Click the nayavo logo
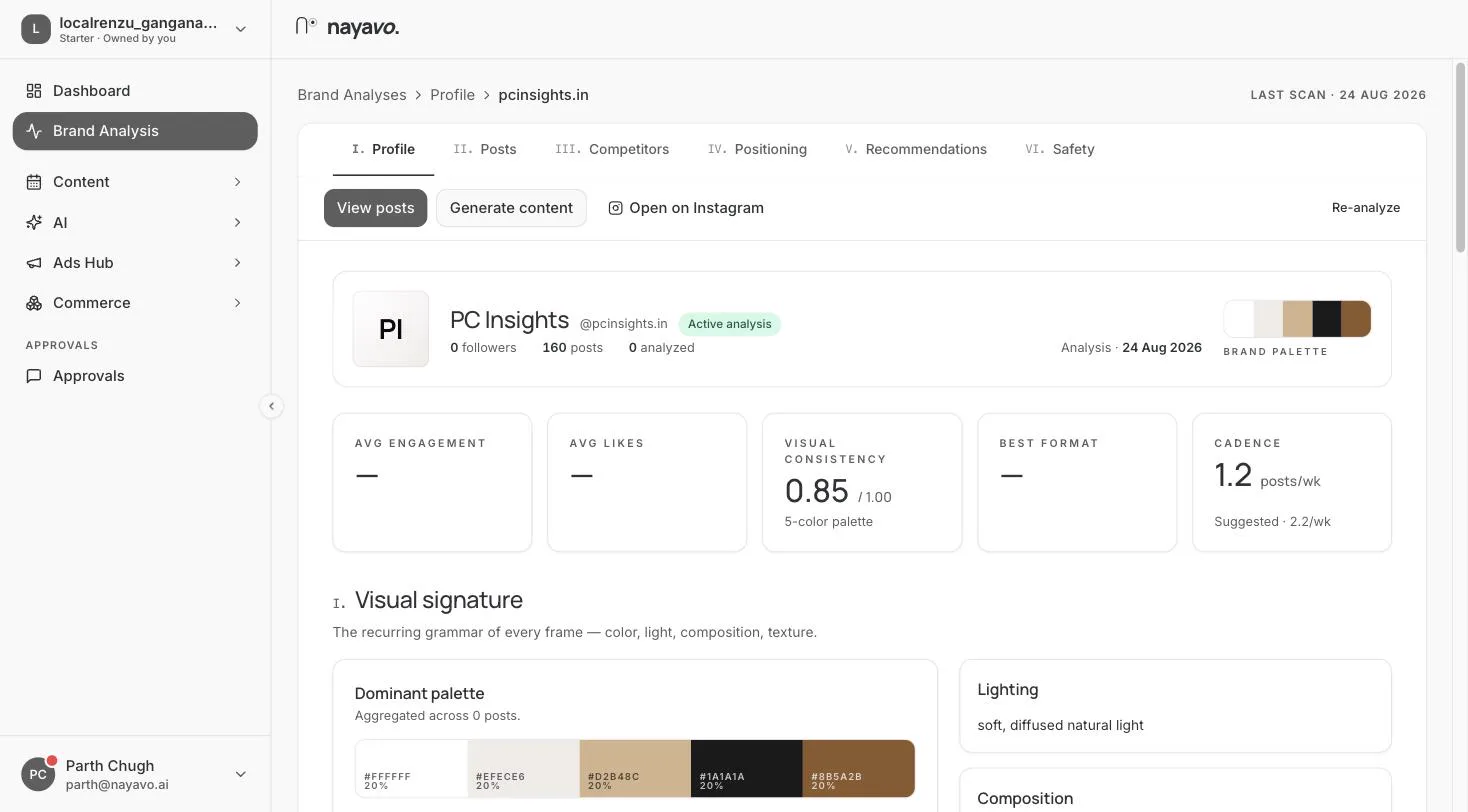This screenshot has height=812, width=1468. pos(347,27)
